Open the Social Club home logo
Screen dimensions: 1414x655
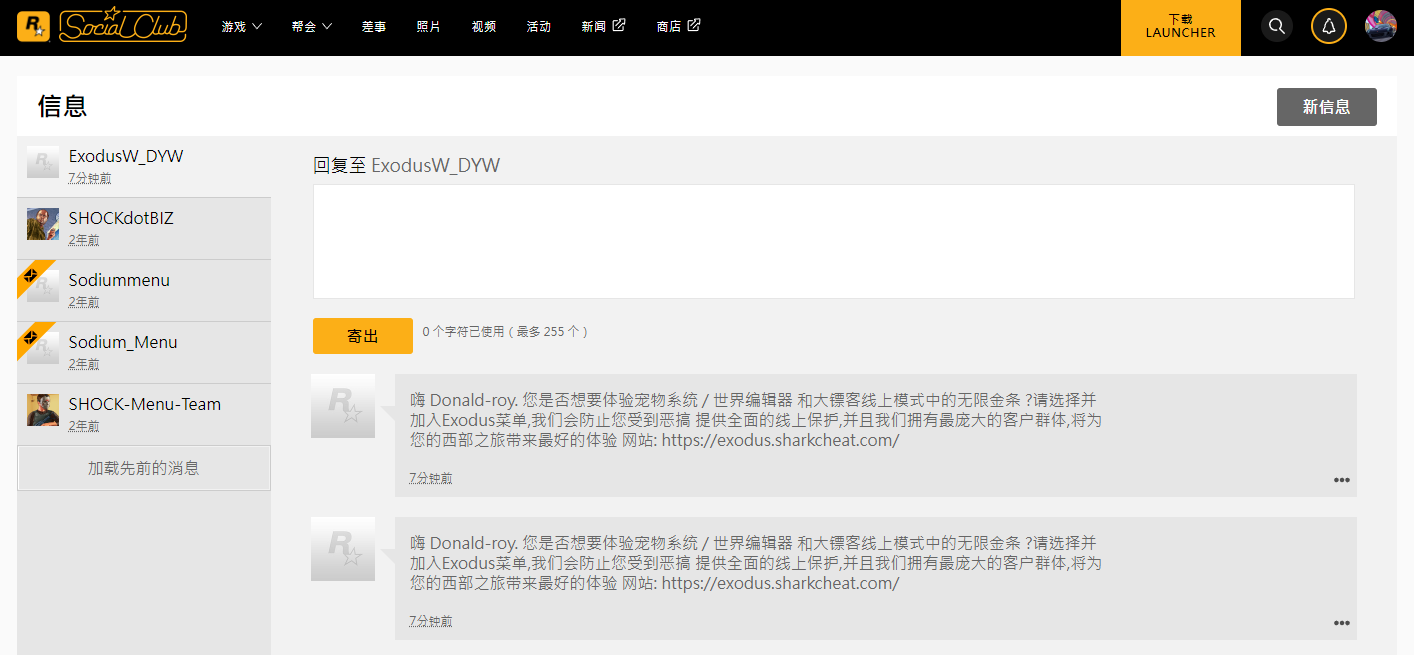coord(123,25)
